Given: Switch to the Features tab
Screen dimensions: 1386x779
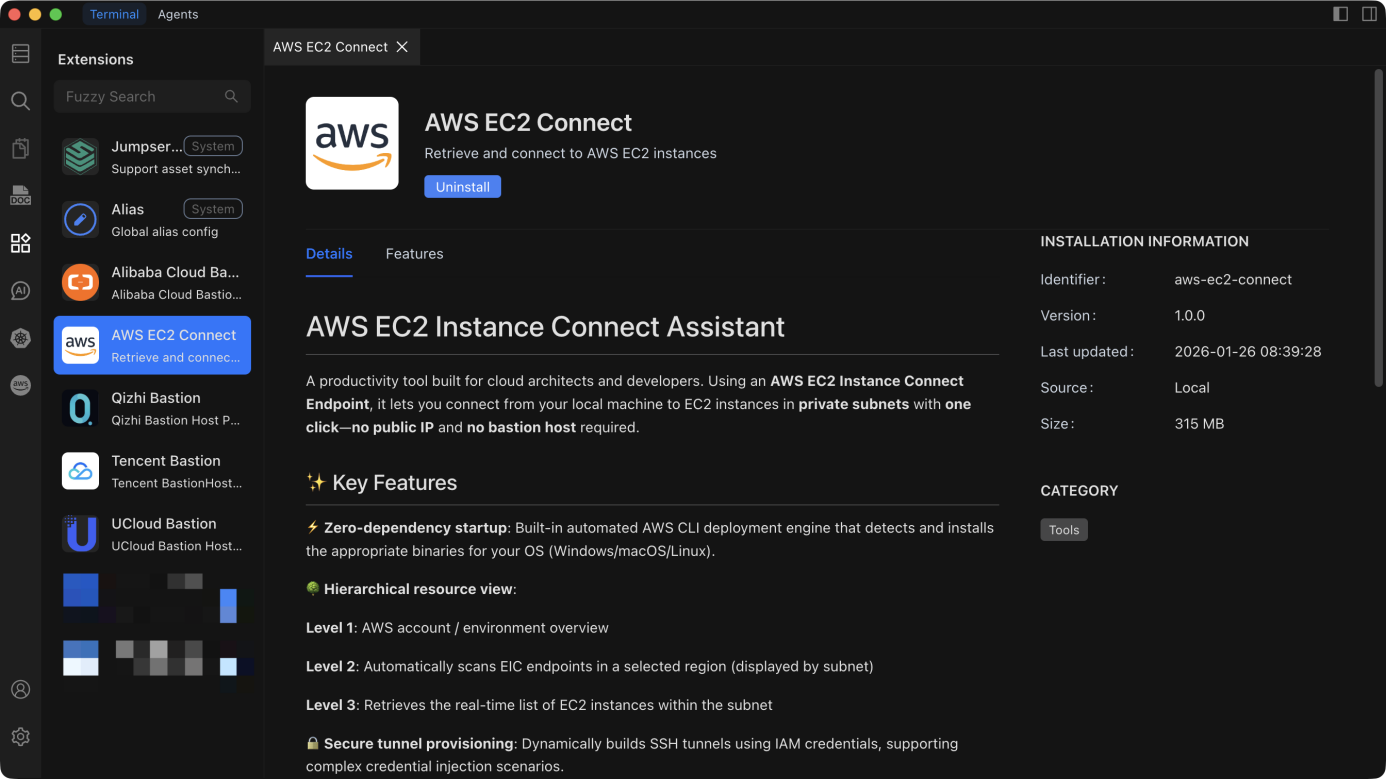Looking at the screenshot, I should tap(414, 254).
